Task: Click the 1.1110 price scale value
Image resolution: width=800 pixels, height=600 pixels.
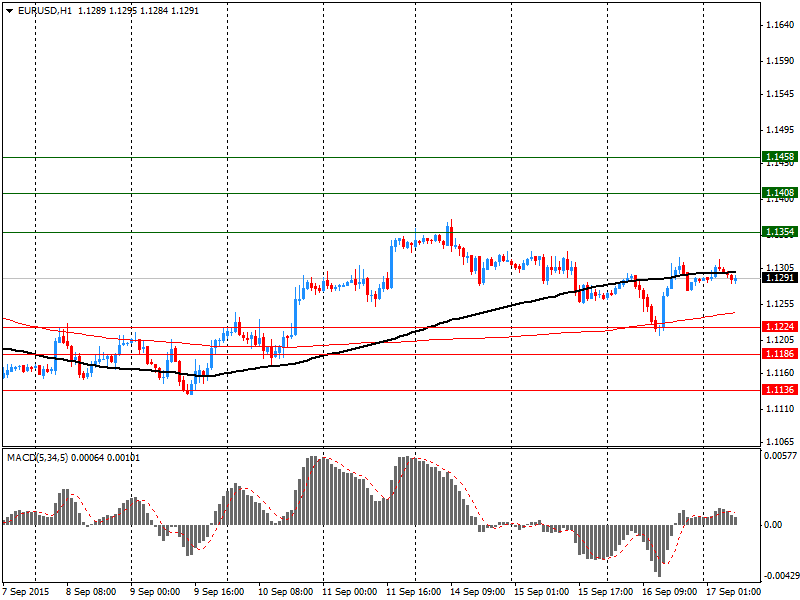Action: click(781, 409)
